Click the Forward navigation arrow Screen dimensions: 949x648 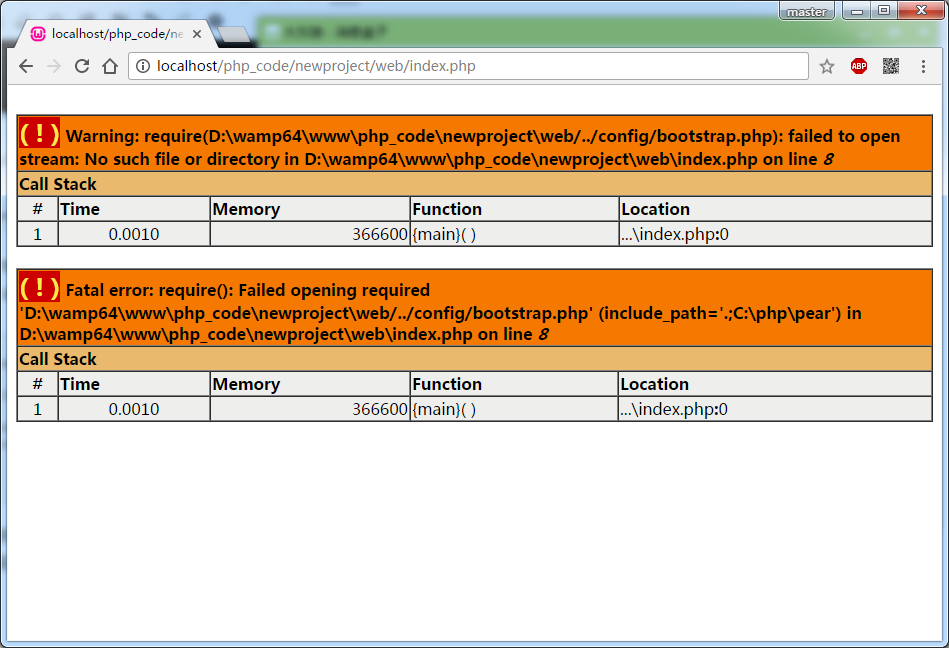click(x=54, y=67)
